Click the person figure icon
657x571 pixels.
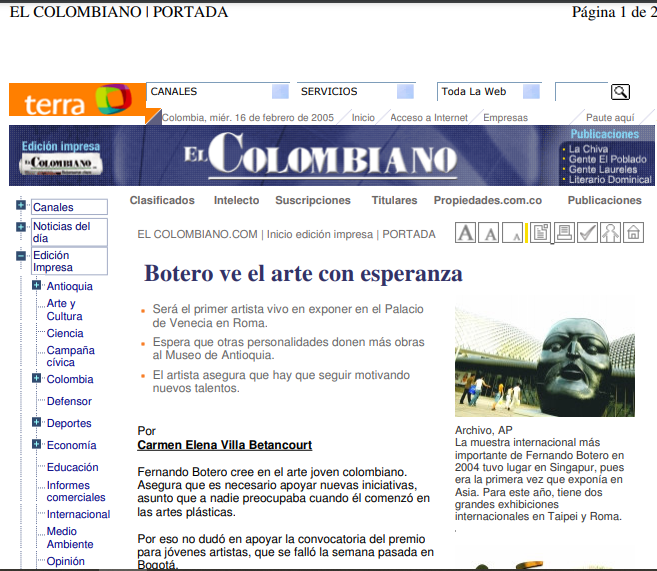(610, 234)
